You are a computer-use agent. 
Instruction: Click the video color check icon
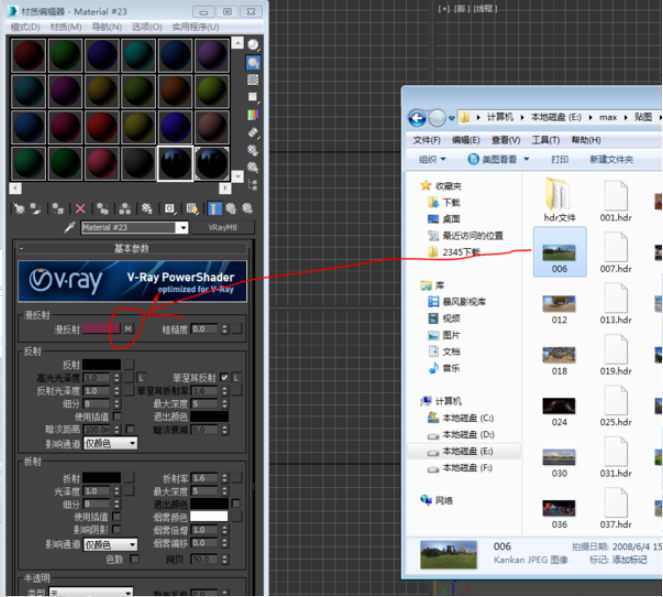253,115
